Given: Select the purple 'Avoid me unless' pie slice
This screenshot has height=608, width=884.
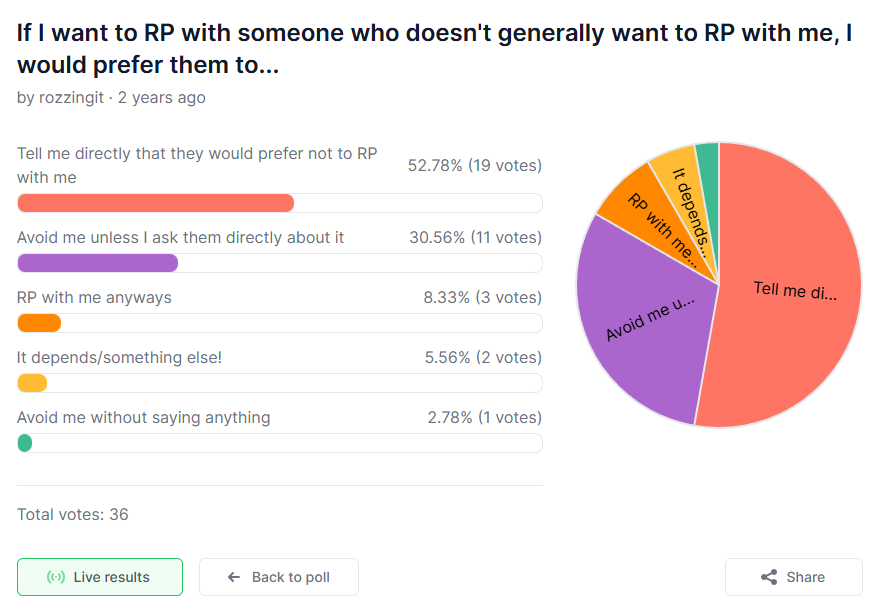Looking at the screenshot, I should (x=640, y=320).
